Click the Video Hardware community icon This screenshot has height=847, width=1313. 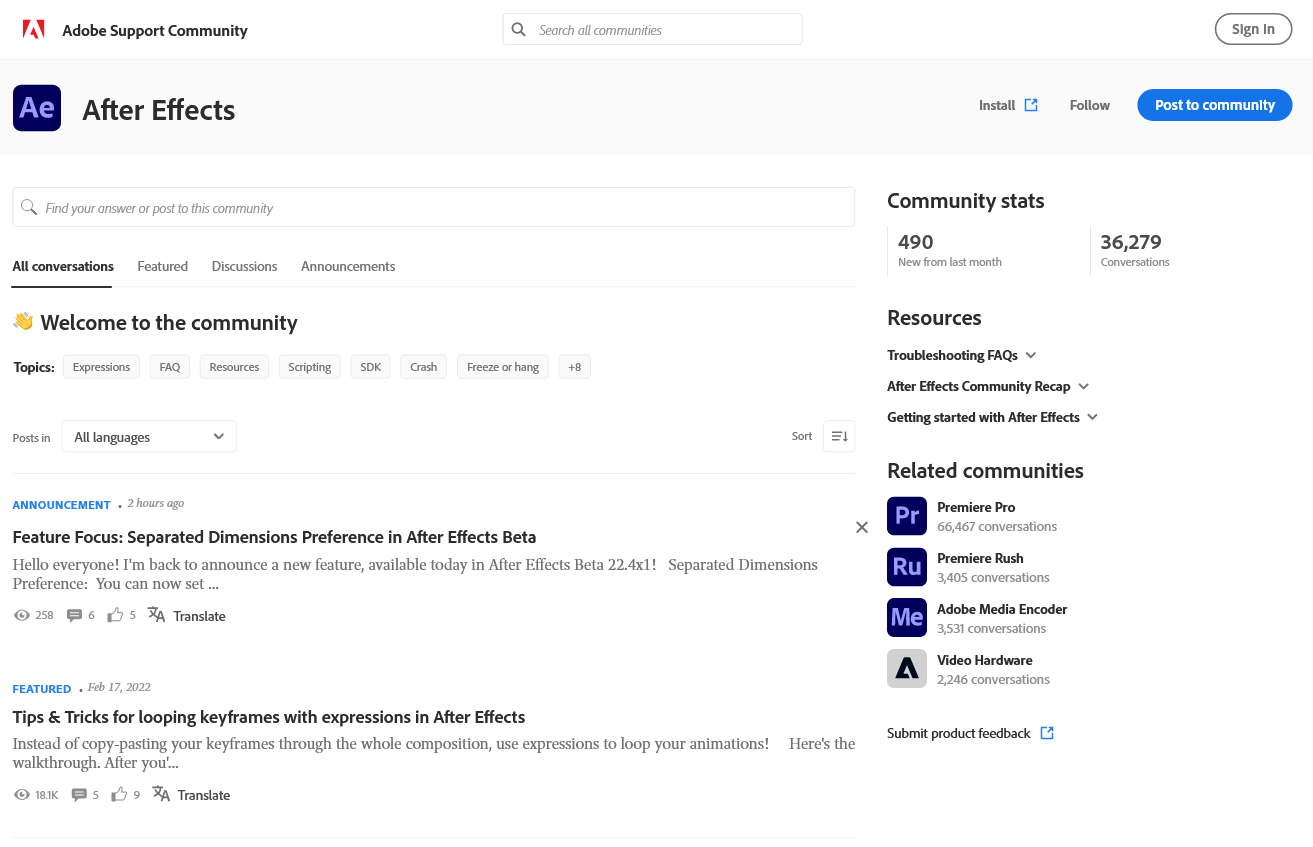pos(906,668)
